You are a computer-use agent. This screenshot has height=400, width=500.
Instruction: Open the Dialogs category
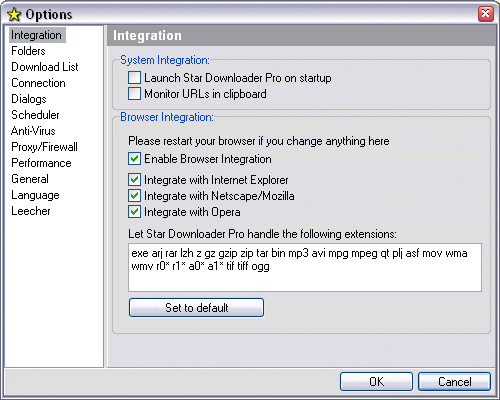[29, 99]
